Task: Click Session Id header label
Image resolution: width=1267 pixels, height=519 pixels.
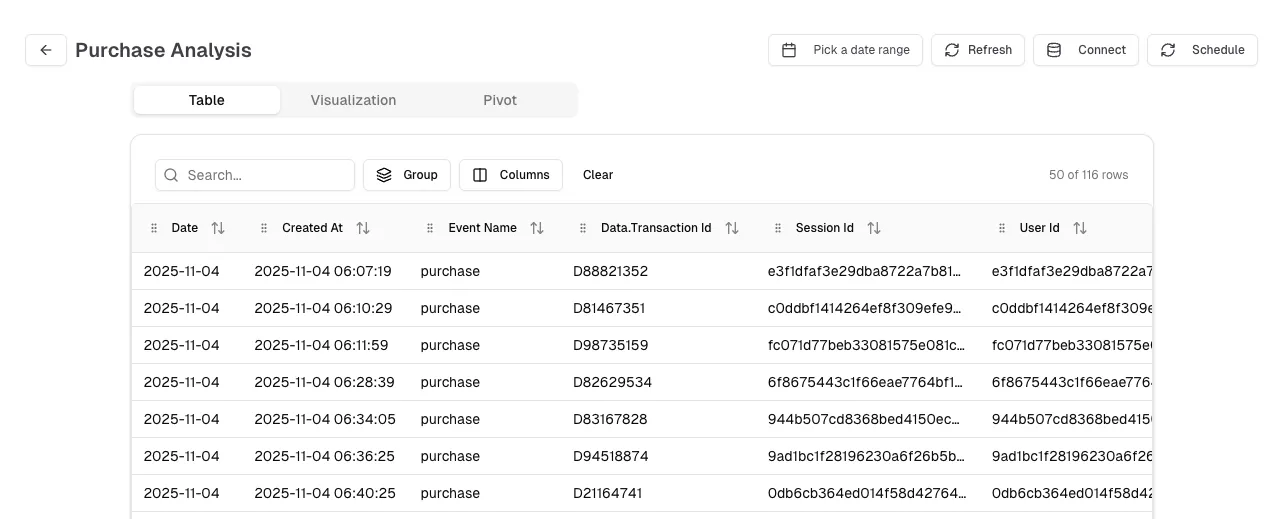Action: click(x=825, y=228)
